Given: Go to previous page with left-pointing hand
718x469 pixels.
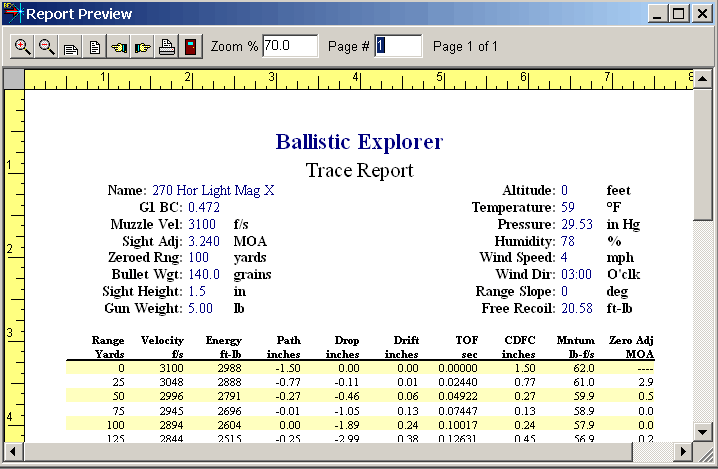Looking at the screenshot, I should (118, 46).
